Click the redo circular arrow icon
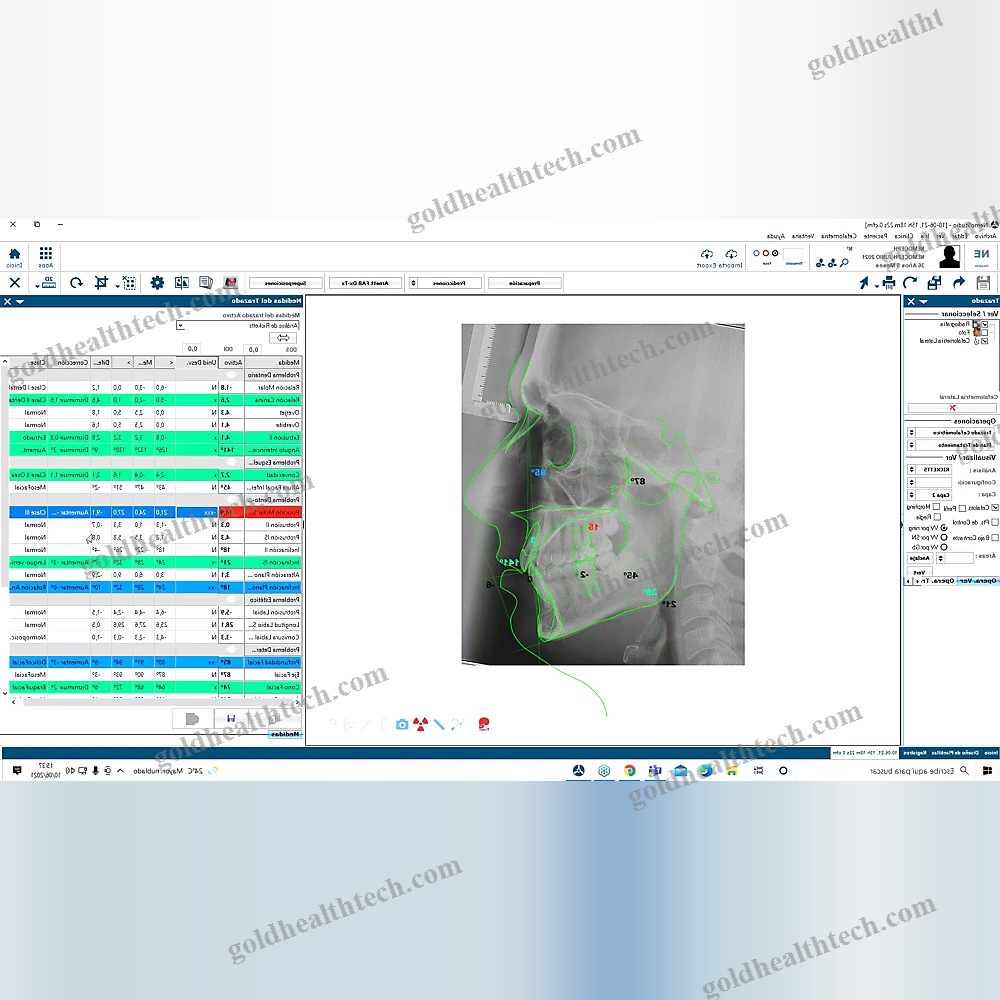This screenshot has height=1000, width=1000. [910, 283]
